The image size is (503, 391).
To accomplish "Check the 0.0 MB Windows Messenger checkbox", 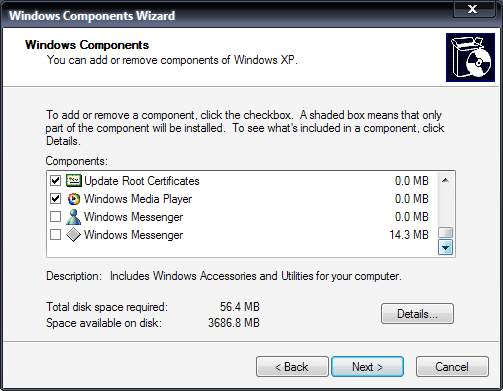I will point(55,217).
